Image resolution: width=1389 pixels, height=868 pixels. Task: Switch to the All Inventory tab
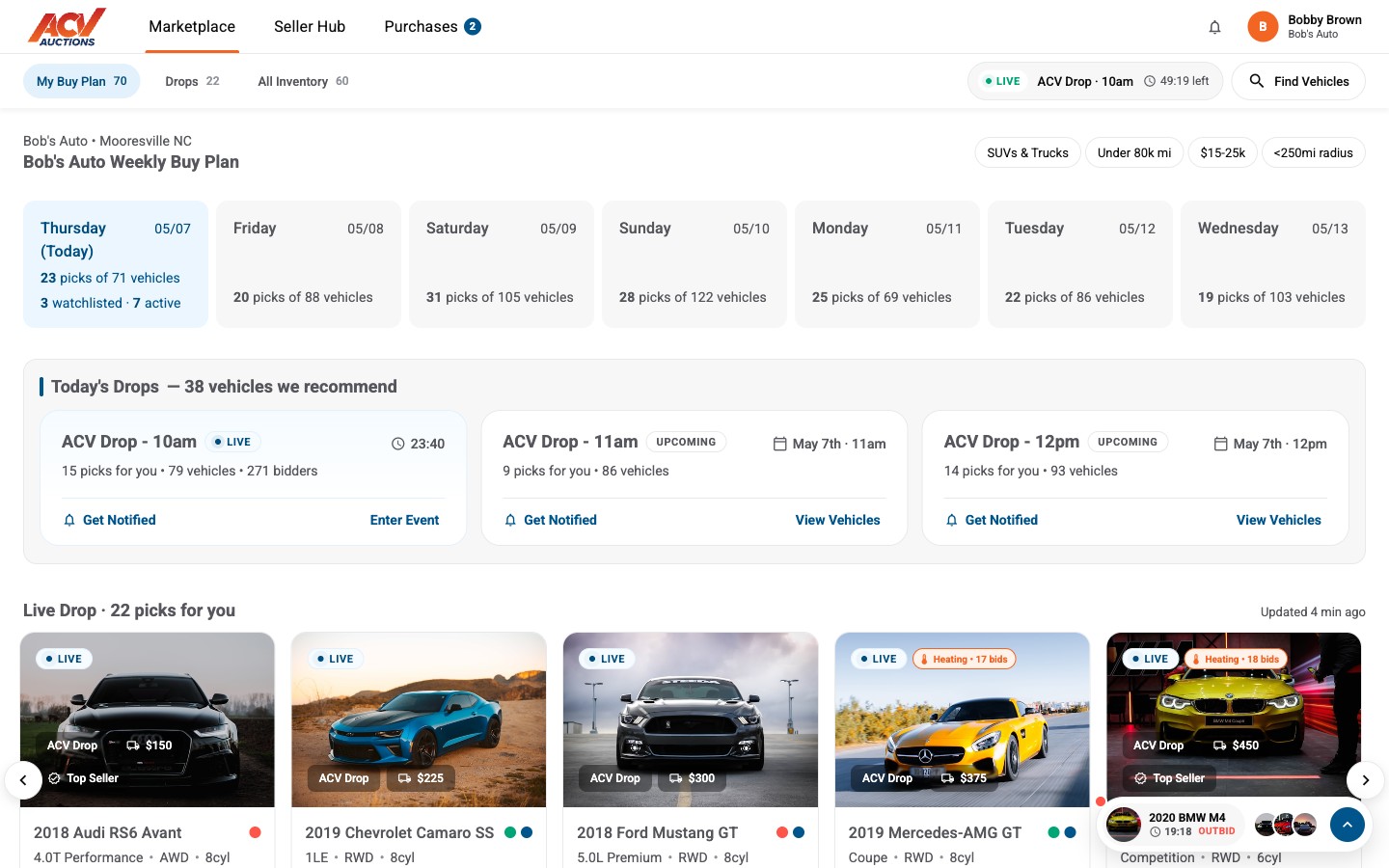(x=303, y=81)
